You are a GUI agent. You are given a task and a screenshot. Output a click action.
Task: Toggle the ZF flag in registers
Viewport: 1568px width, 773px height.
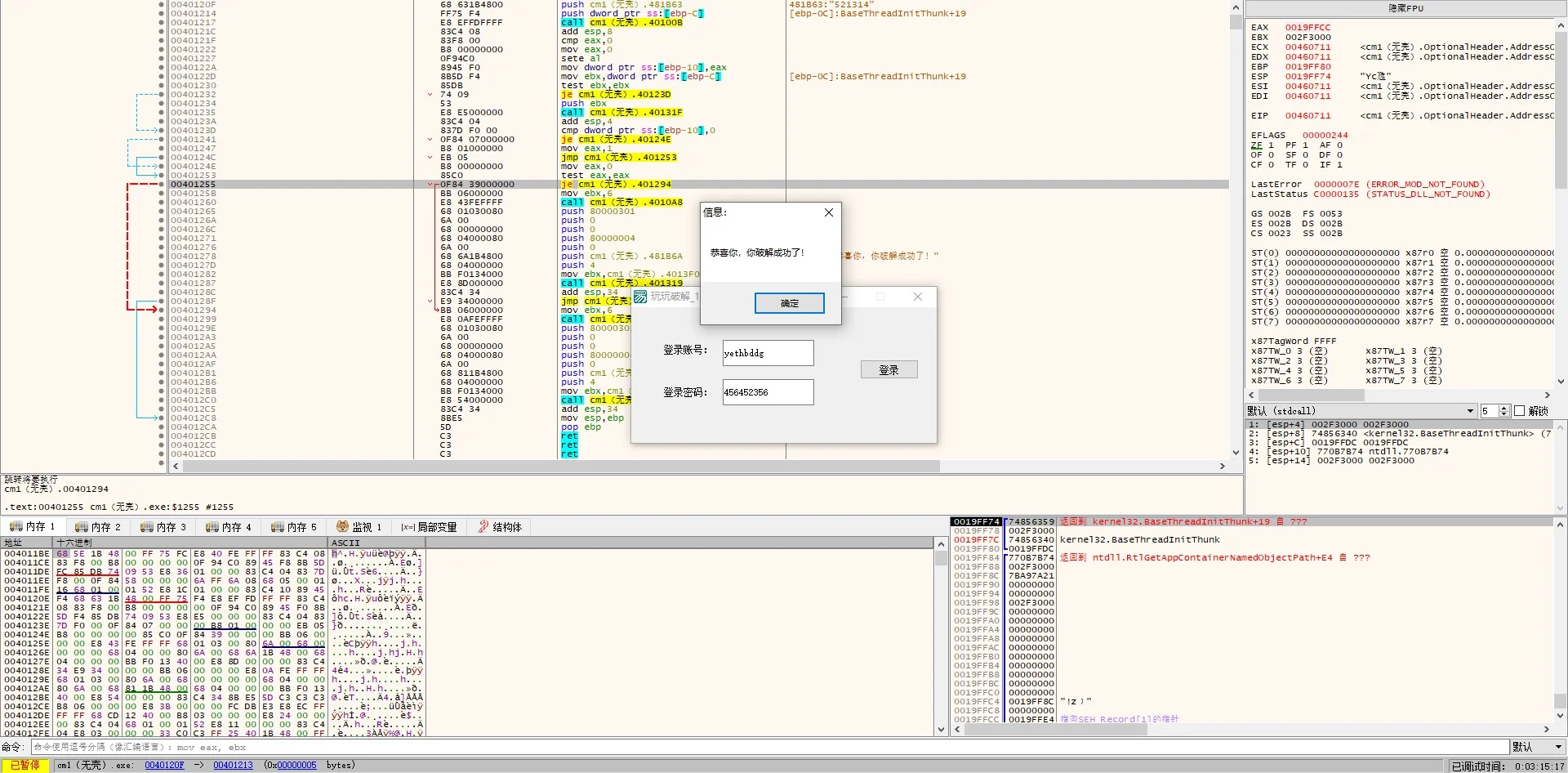pos(1263,145)
